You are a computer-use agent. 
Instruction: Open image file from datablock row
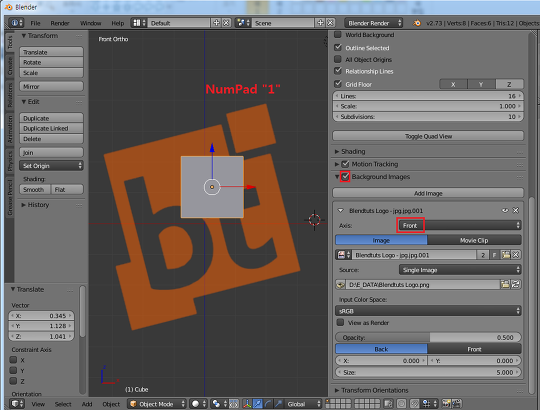(x=506, y=255)
